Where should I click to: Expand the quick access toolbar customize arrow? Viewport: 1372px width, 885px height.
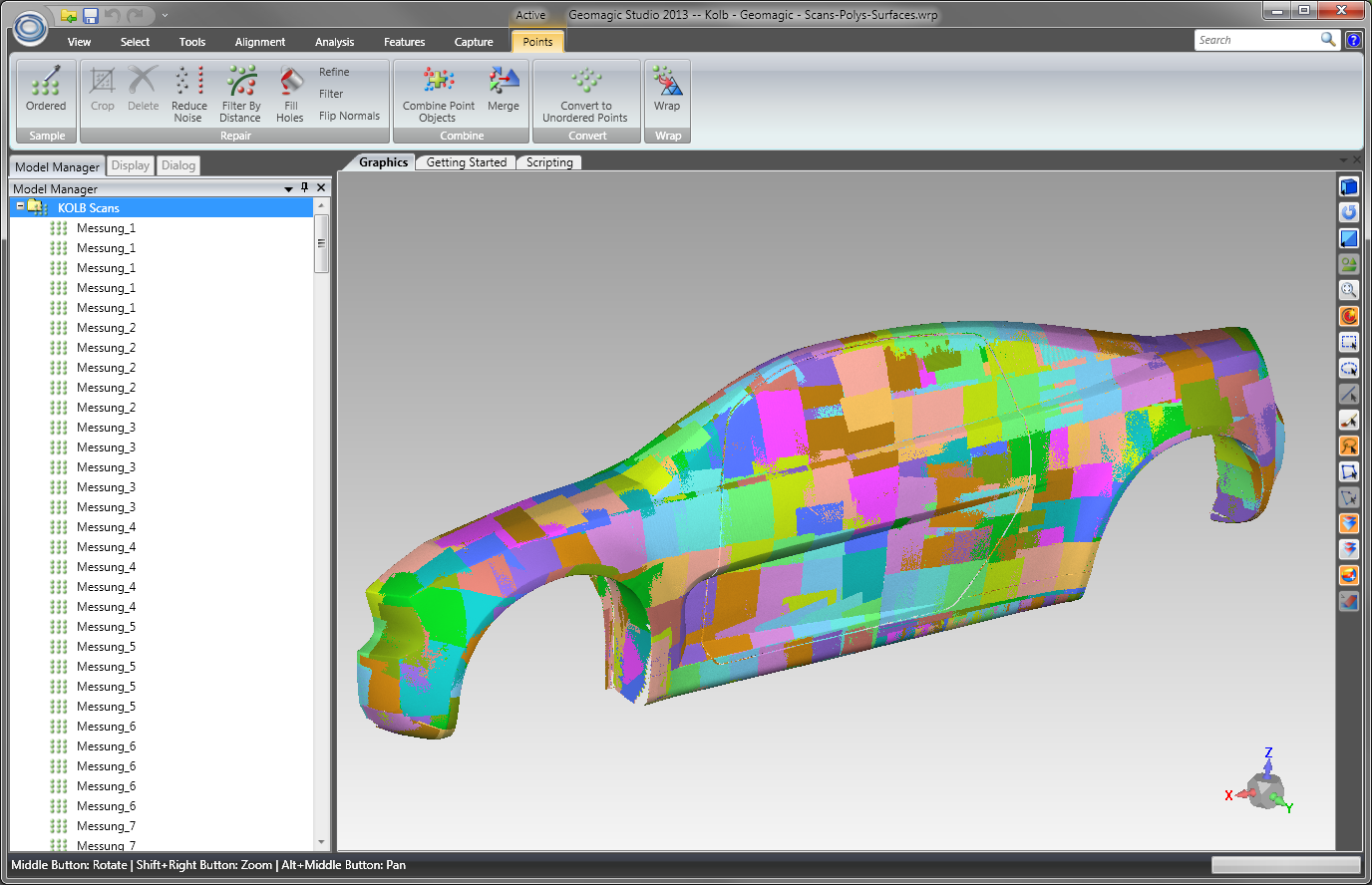165,16
